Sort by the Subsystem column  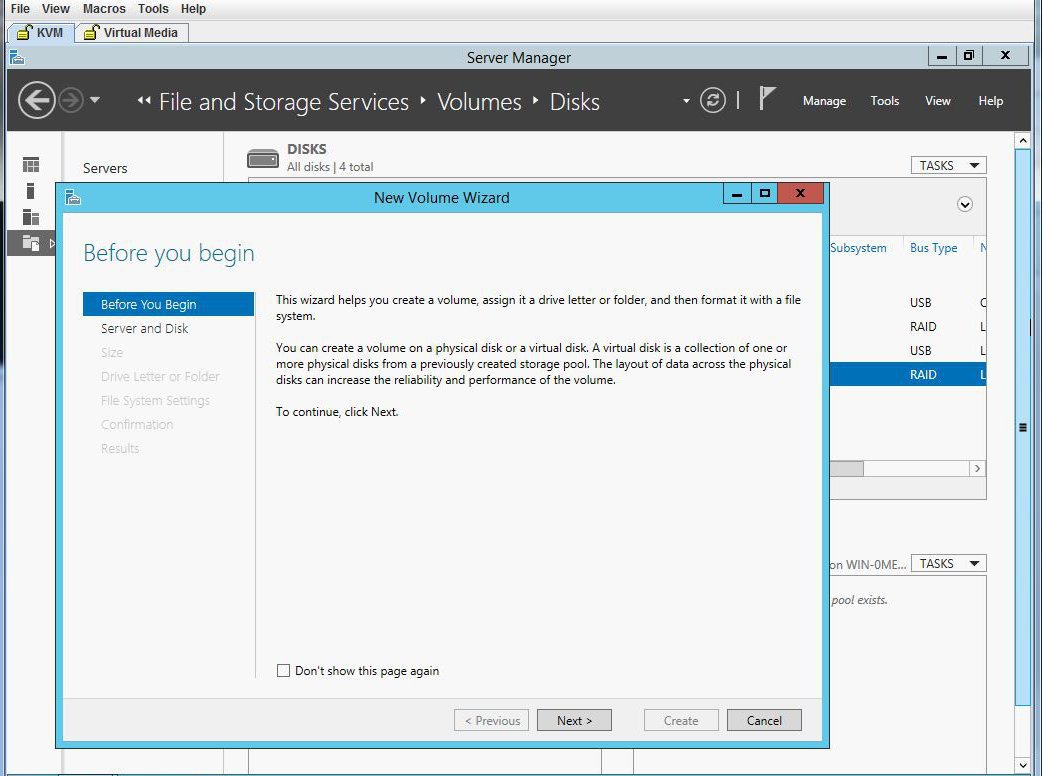858,247
